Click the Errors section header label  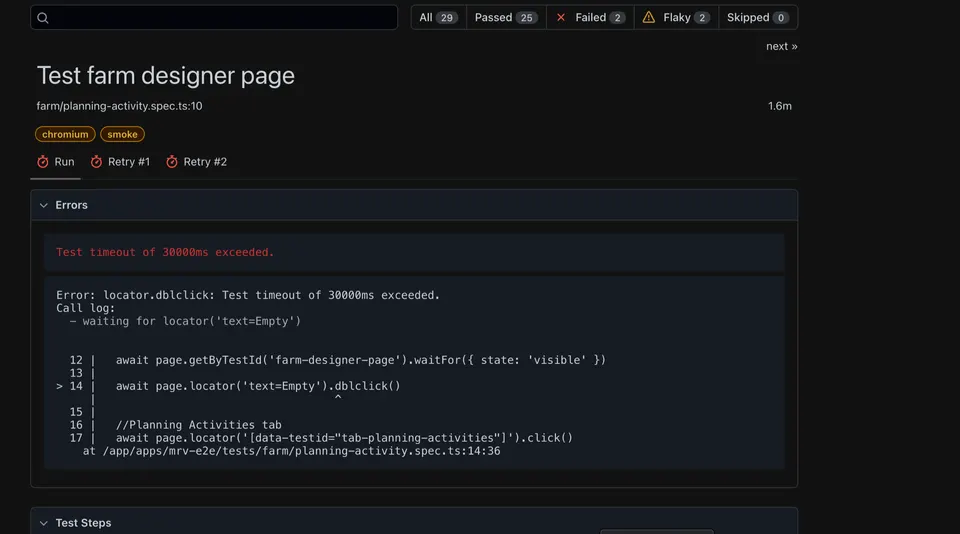tap(72, 205)
